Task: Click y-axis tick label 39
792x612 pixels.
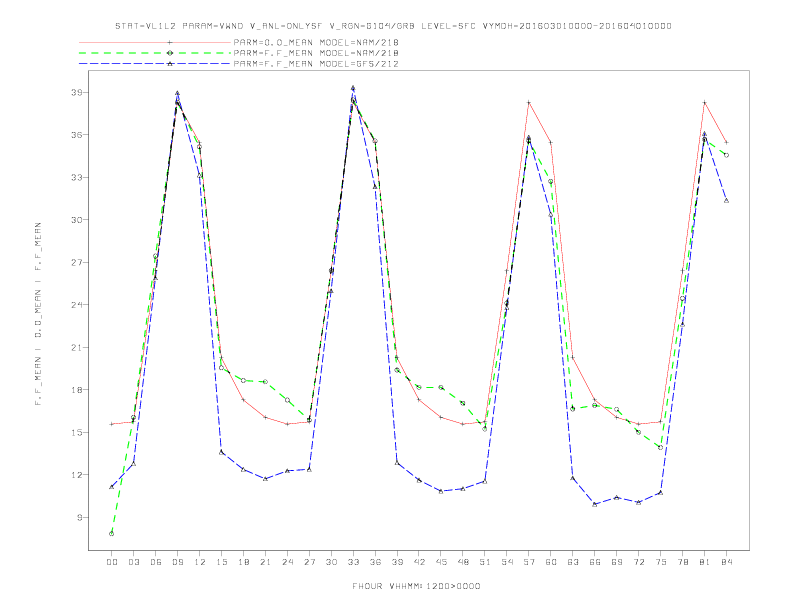Action: [x=77, y=92]
